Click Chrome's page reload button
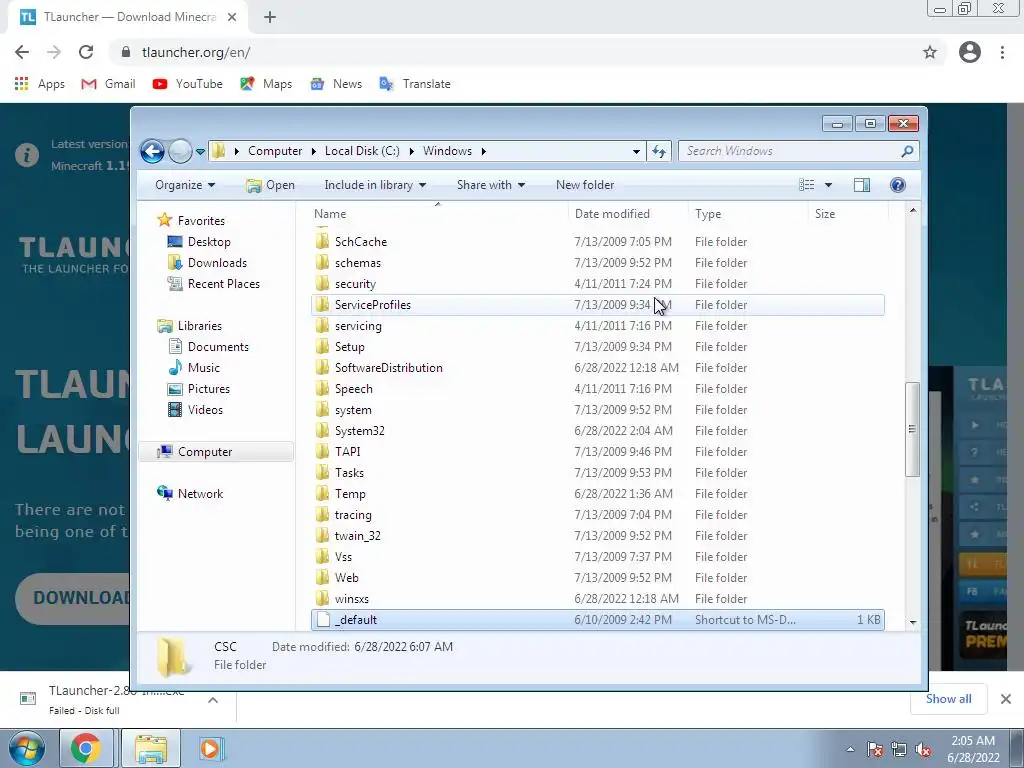Screen dimensions: 1024x768 pos(86,52)
